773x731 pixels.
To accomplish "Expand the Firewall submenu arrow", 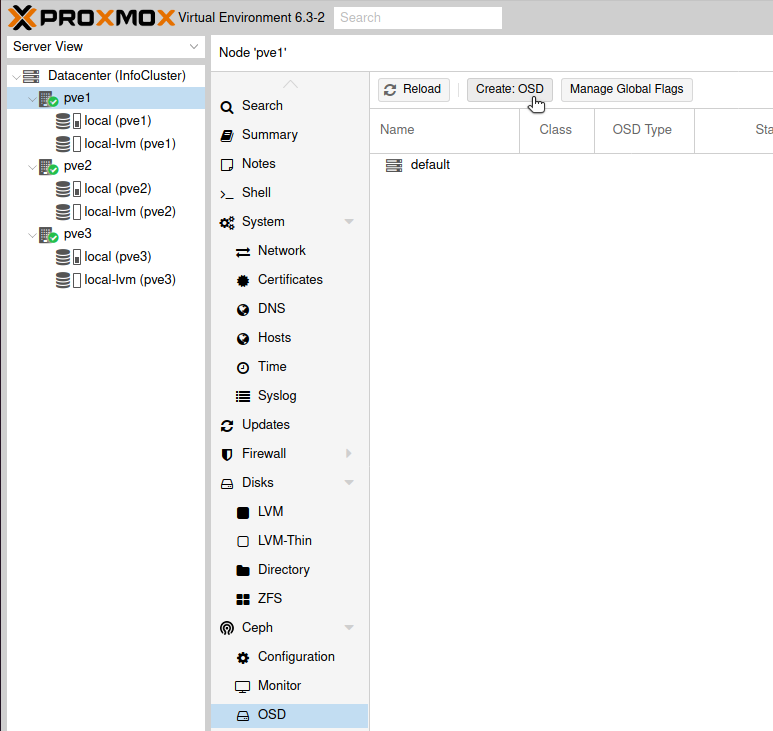I will [349, 453].
